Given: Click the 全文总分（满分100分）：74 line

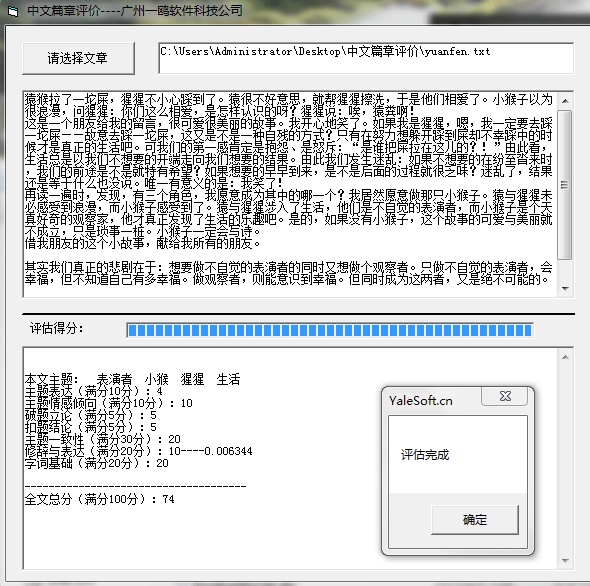Looking at the screenshot, I should tap(99, 499).
